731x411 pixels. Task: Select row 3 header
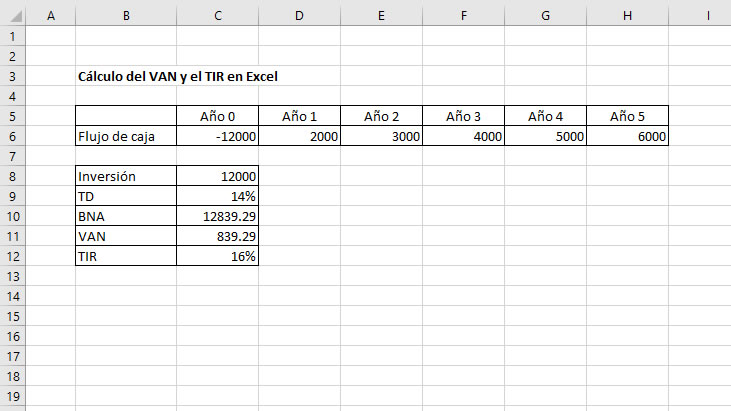point(12,76)
